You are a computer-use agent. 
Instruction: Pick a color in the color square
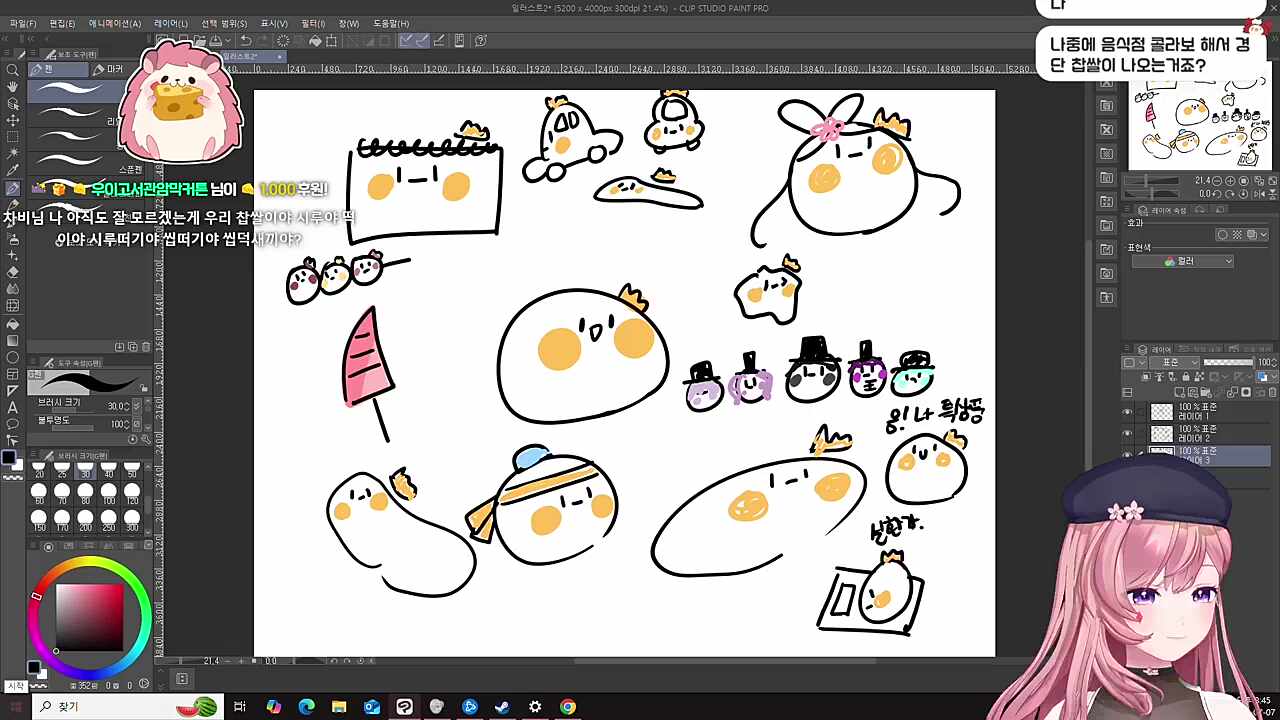coord(89,617)
